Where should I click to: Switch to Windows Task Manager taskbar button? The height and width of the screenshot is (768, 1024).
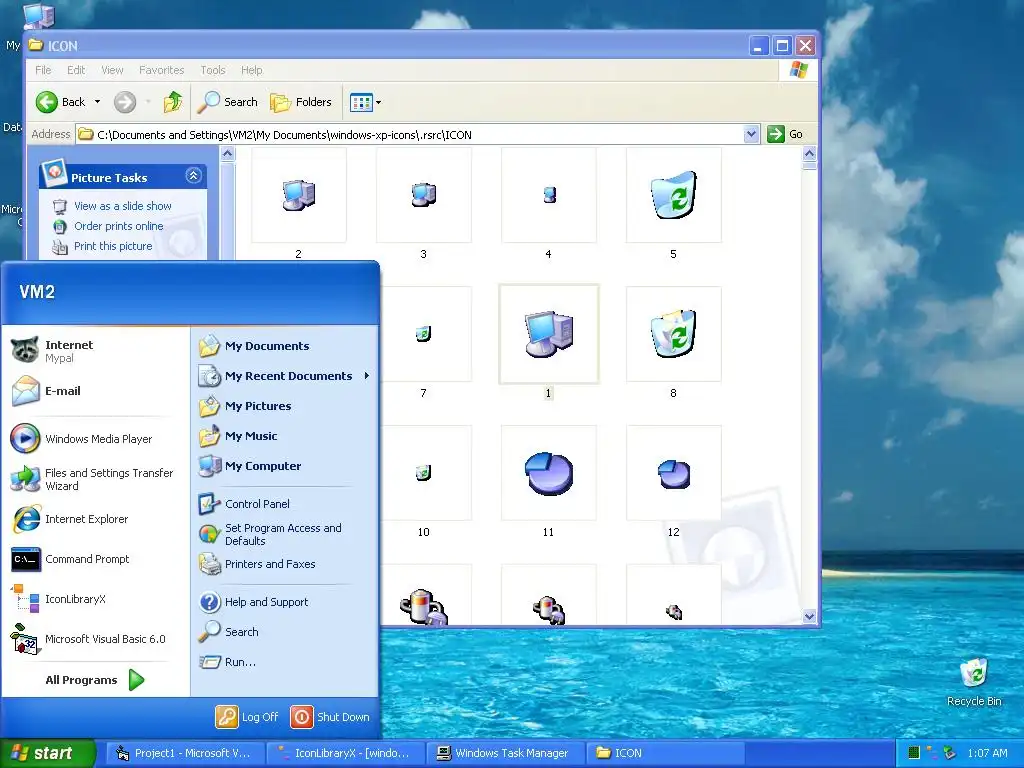pos(507,753)
